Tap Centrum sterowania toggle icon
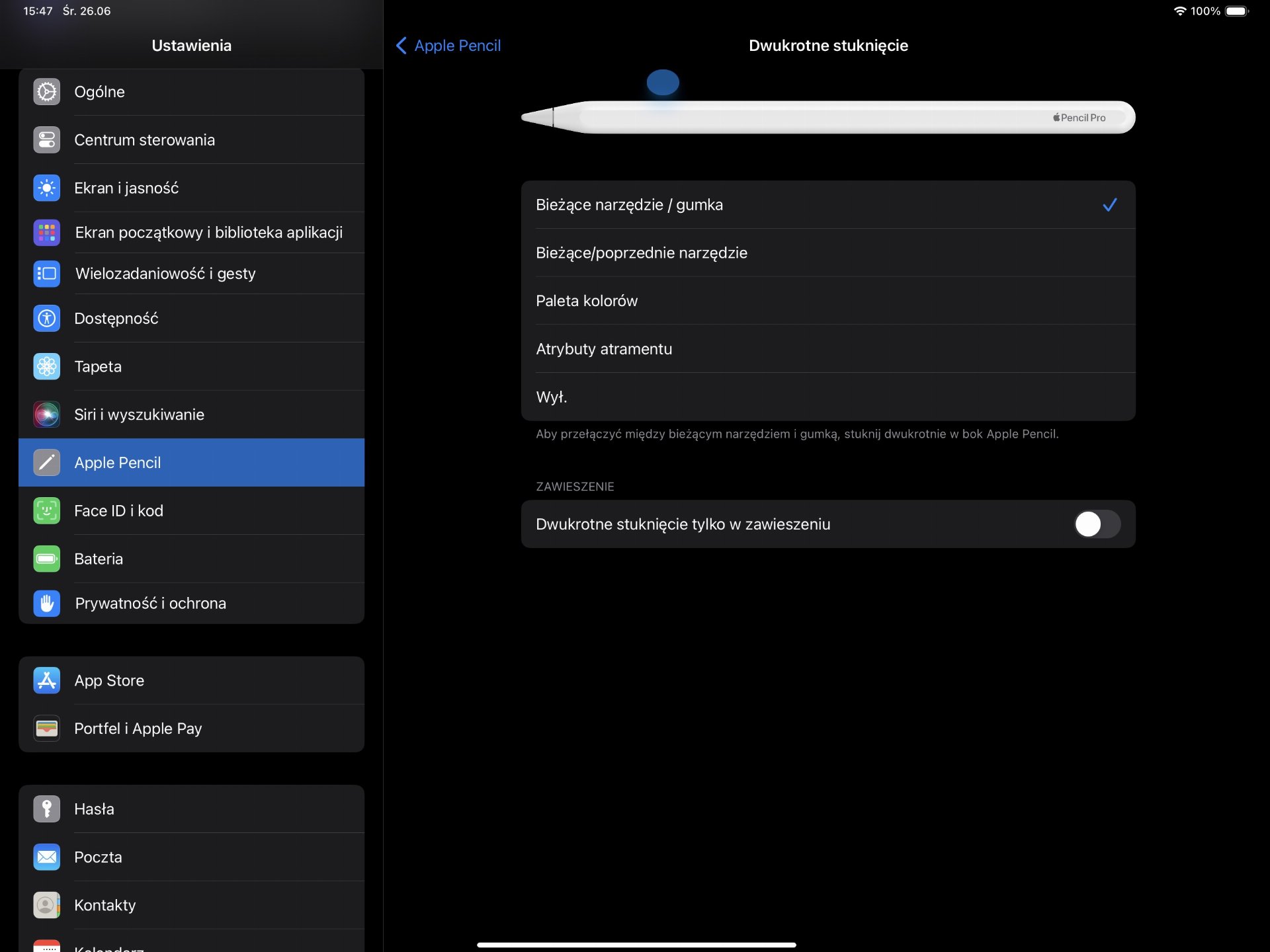This screenshot has width=1270, height=952. click(46, 139)
